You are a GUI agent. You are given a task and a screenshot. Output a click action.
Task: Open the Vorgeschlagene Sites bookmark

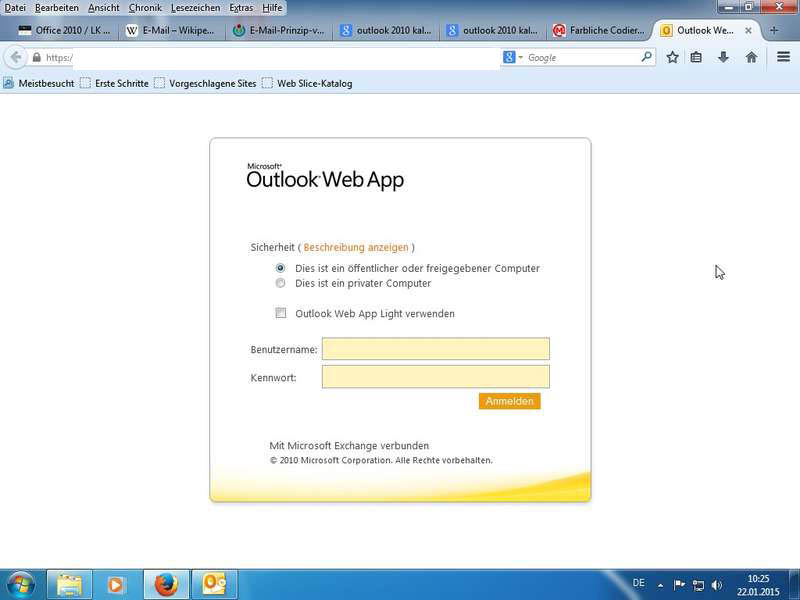206,83
